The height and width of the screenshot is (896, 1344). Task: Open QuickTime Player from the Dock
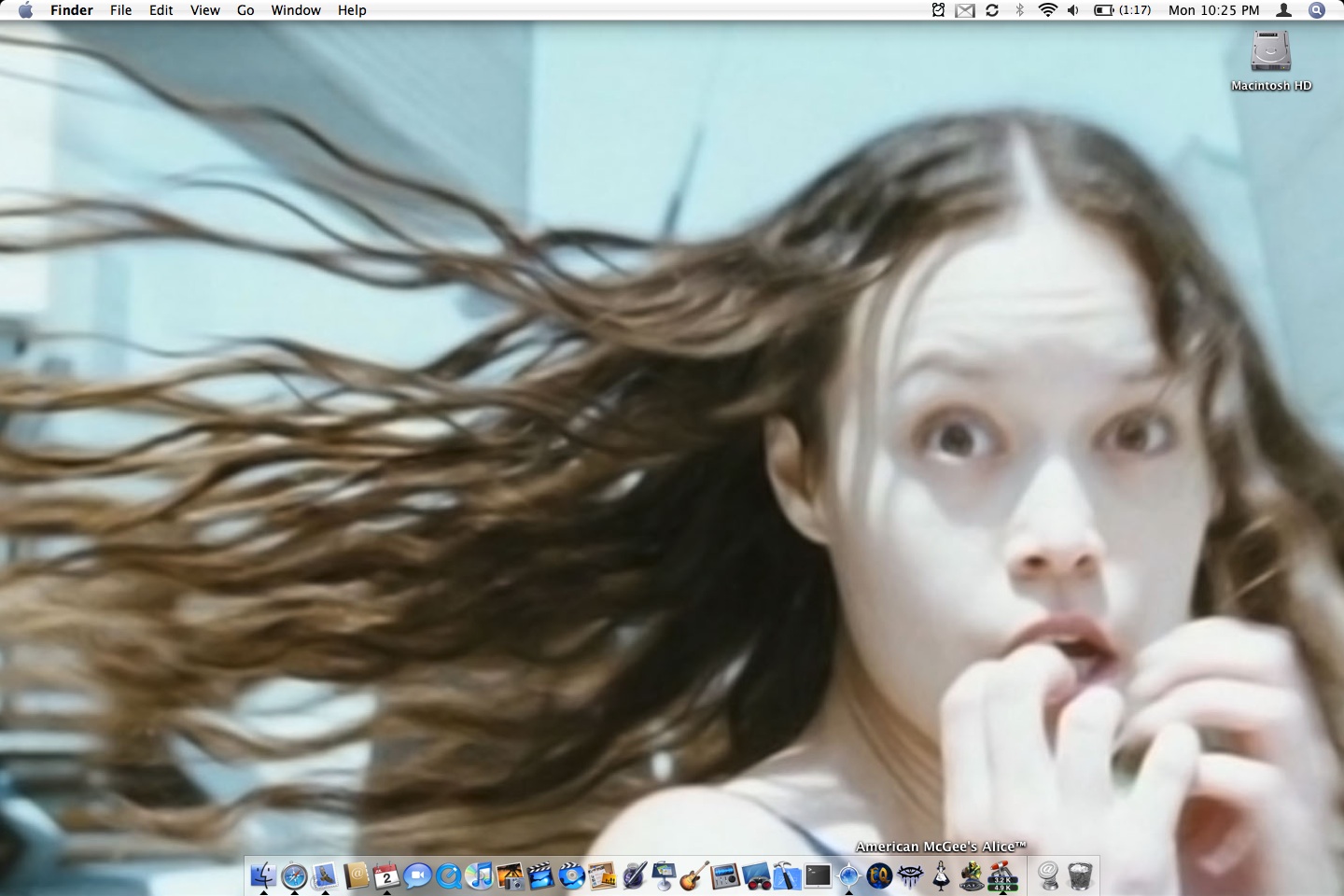448,875
